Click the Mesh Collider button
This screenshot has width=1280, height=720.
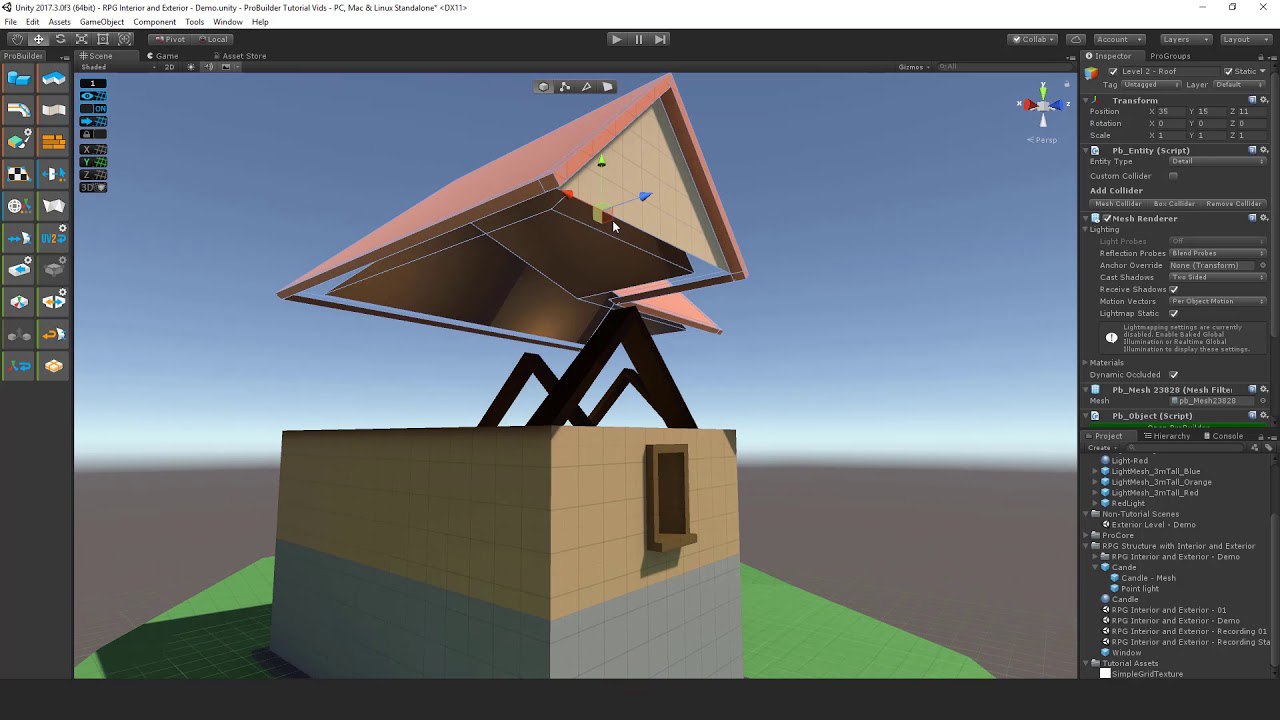1118,203
